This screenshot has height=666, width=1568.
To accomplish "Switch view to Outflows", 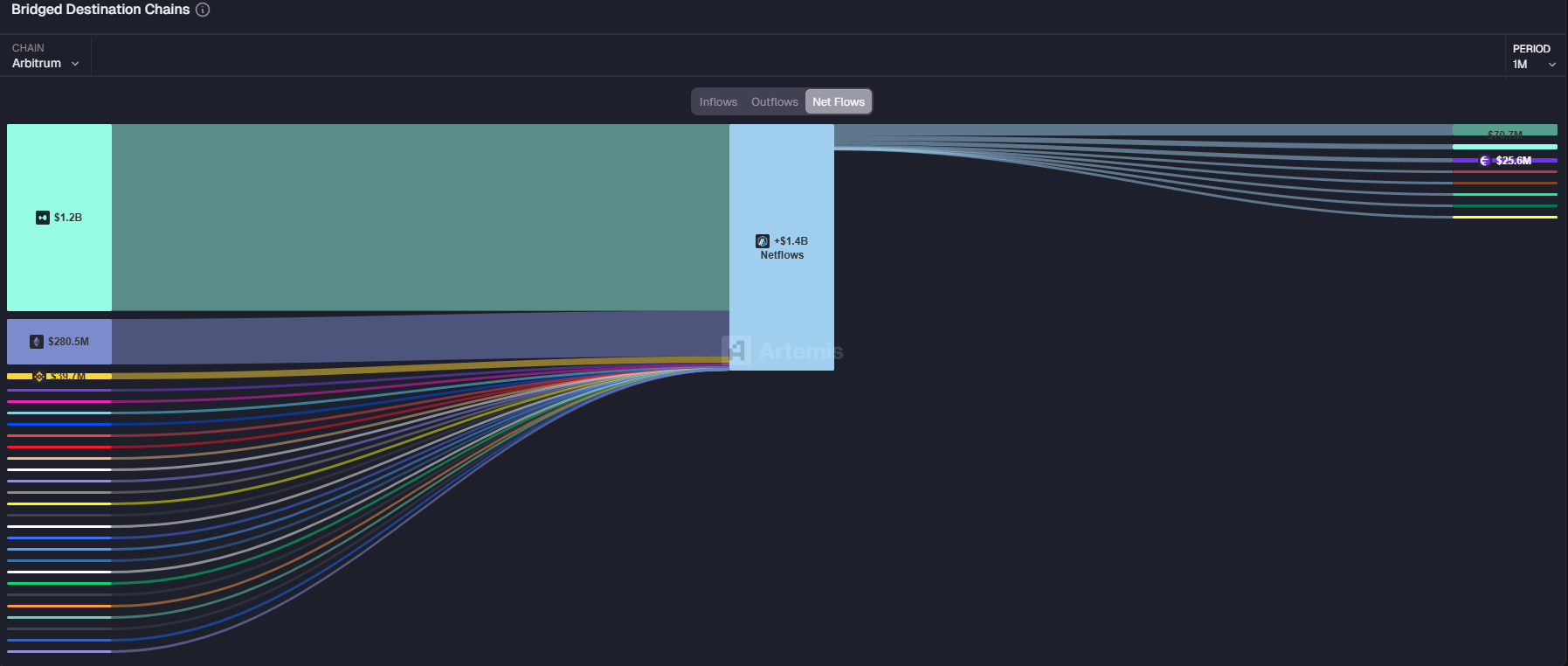I will tap(774, 102).
